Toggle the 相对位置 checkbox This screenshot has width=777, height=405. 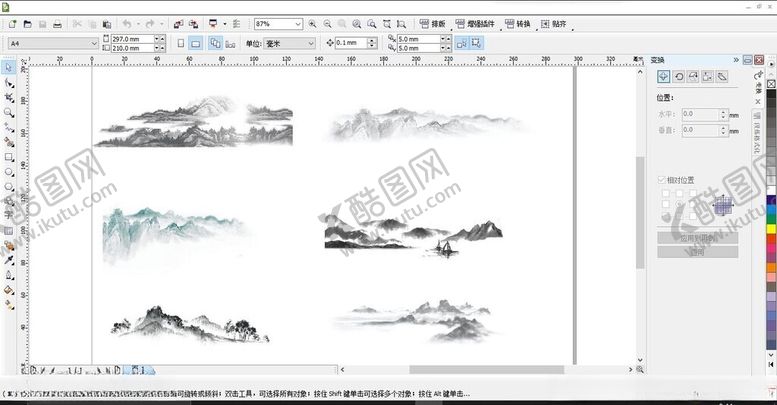click(662, 180)
